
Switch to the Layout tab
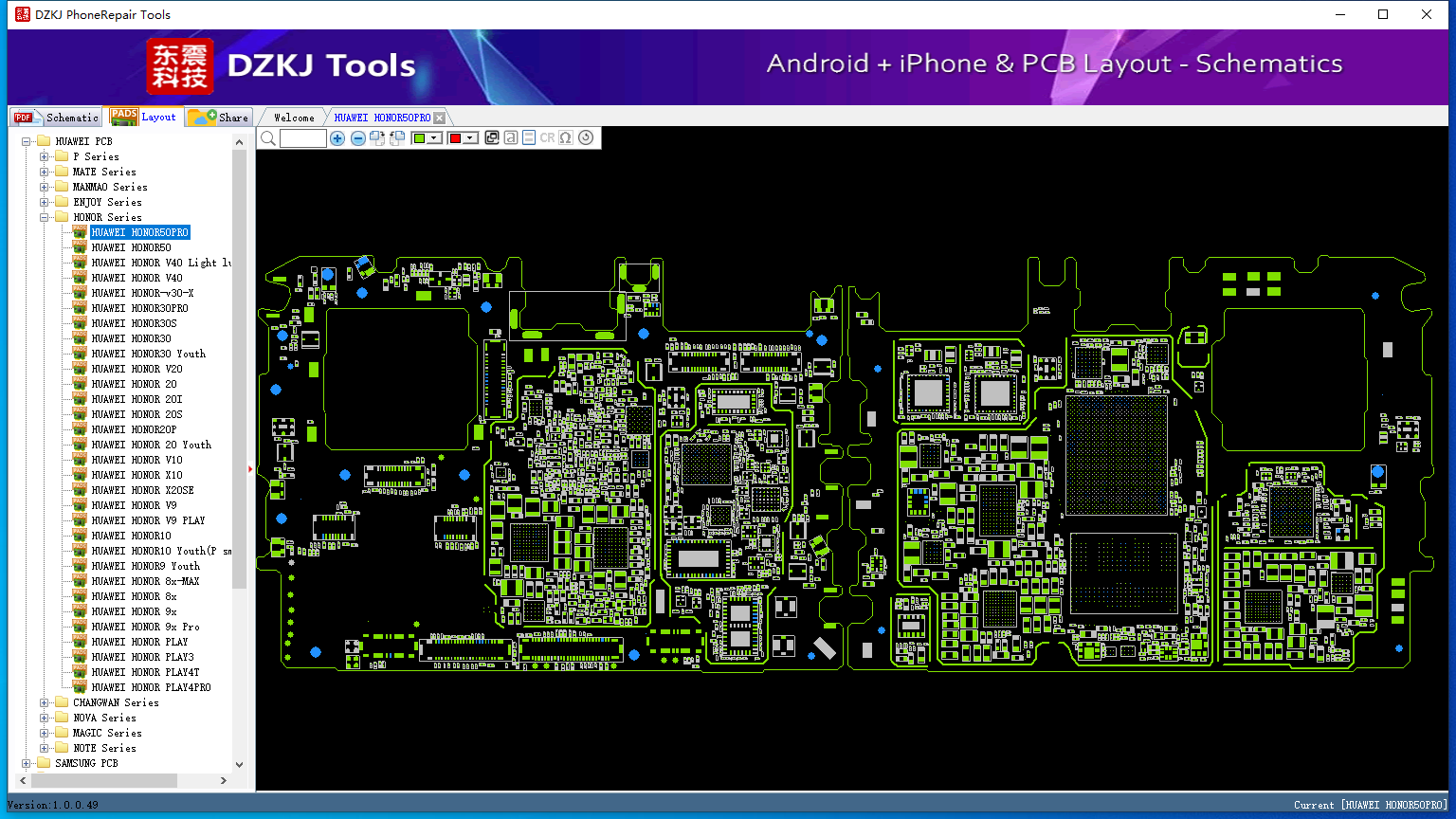pos(143,117)
